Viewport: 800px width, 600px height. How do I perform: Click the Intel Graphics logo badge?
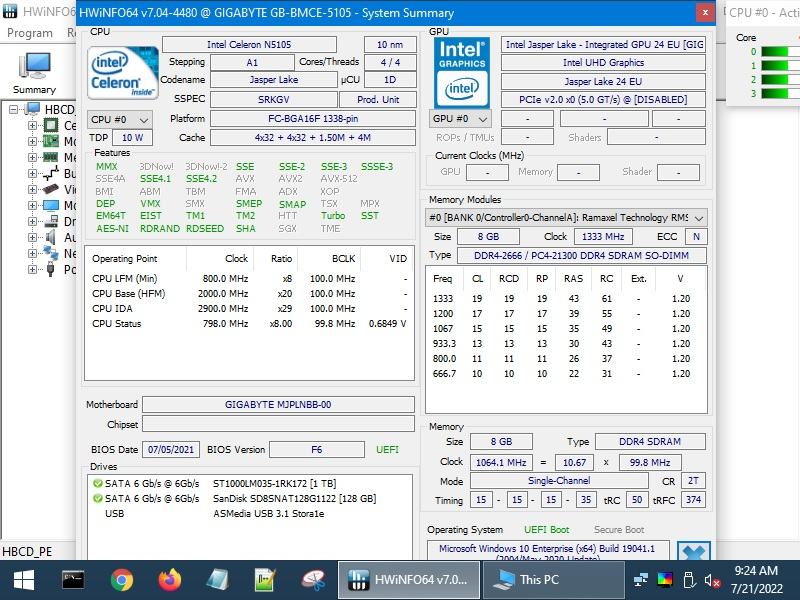(462, 72)
